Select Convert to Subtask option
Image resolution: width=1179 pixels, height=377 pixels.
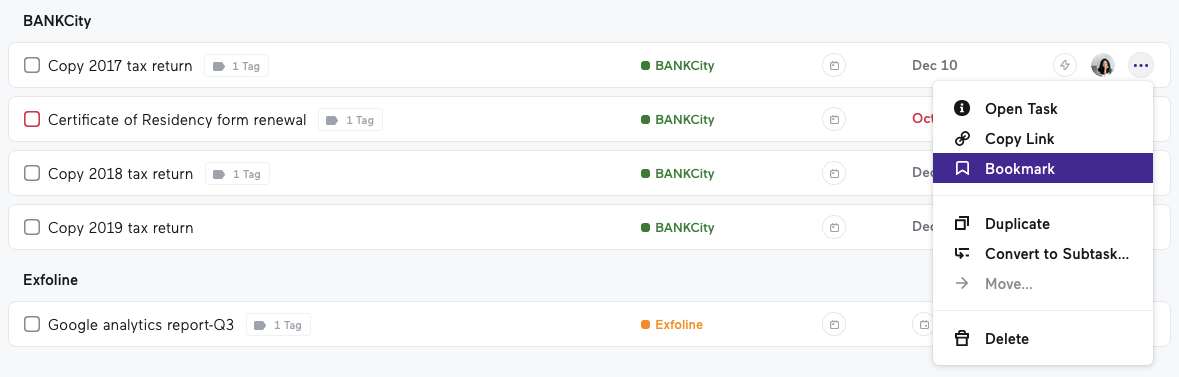(1042, 254)
